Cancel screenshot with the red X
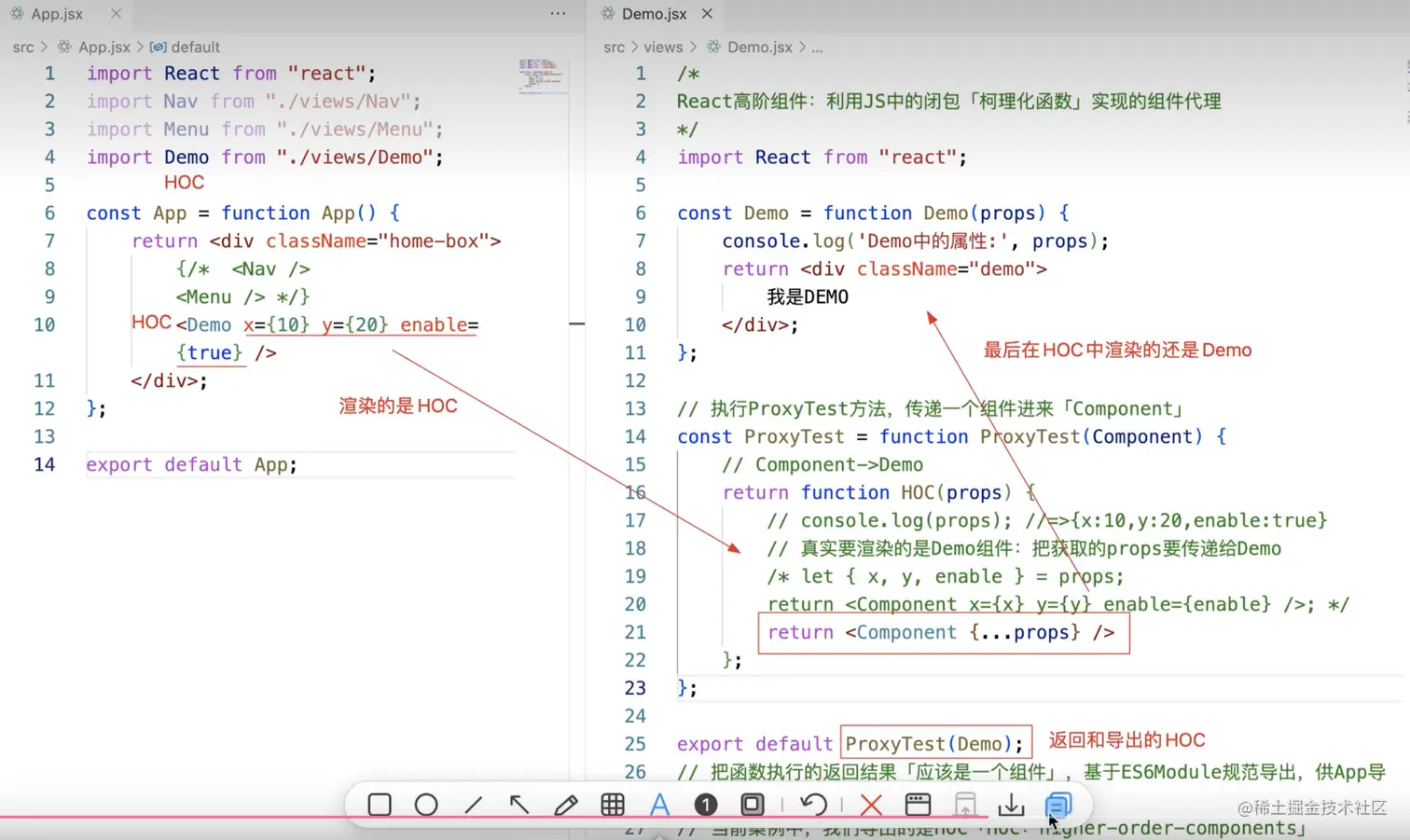1410x840 pixels. (x=871, y=805)
